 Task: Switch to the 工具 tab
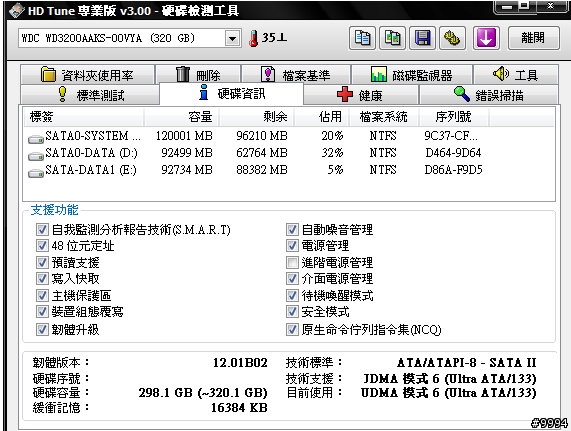516,75
